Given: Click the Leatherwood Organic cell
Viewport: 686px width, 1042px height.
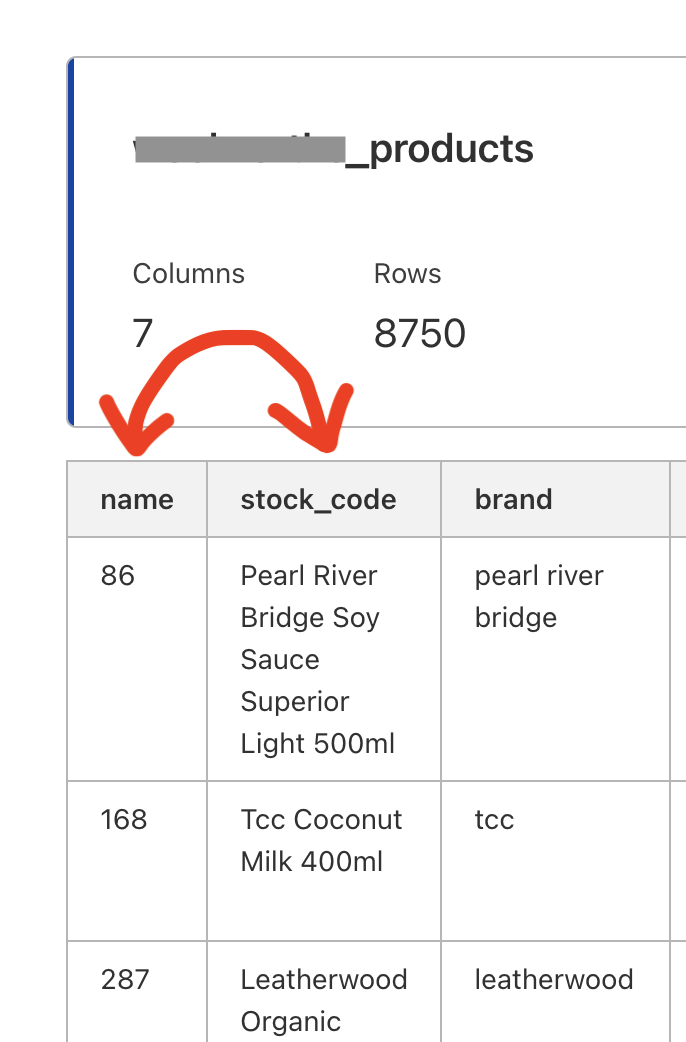Looking at the screenshot, I should [x=323, y=999].
